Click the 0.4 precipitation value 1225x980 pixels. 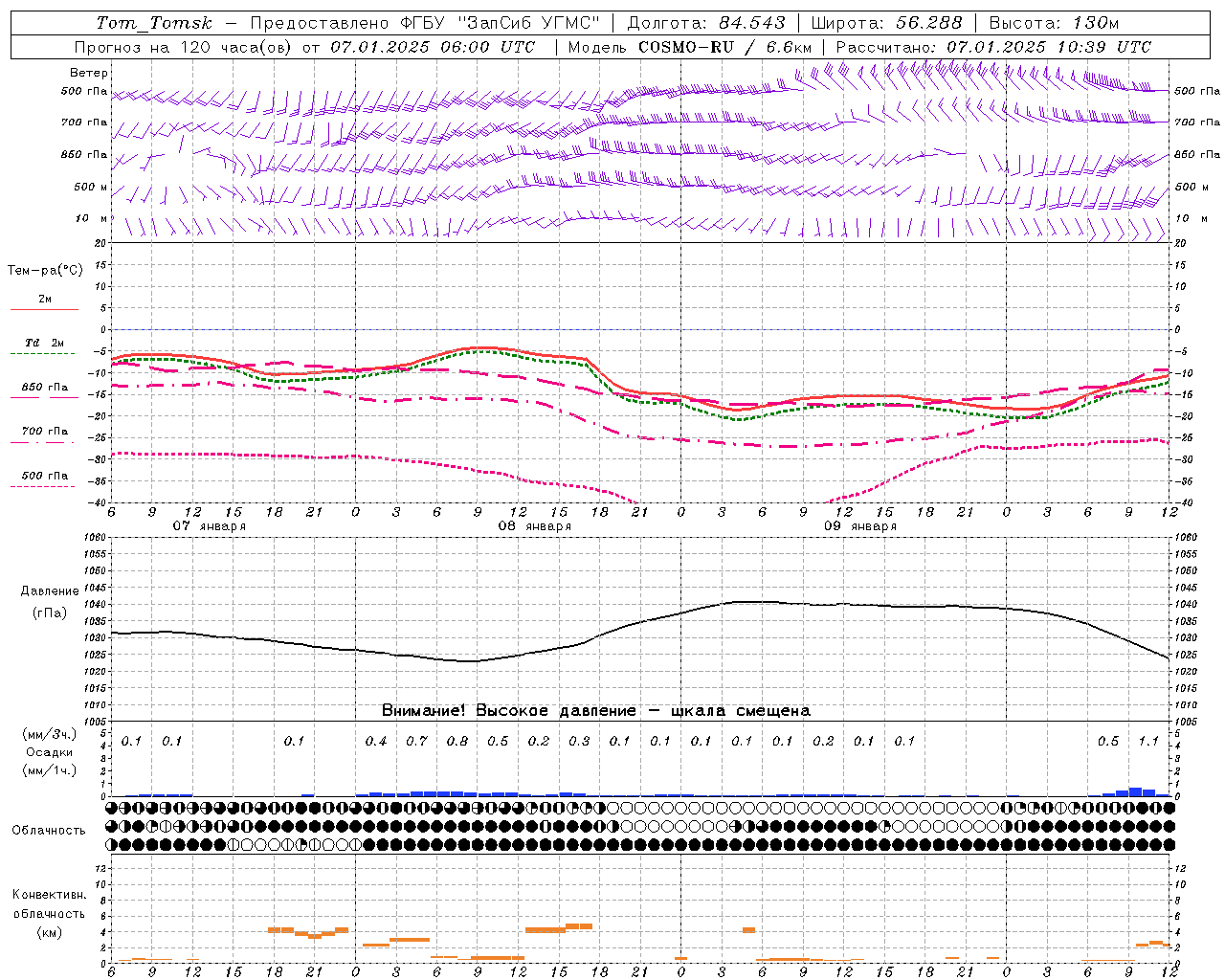tap(376, 742)
